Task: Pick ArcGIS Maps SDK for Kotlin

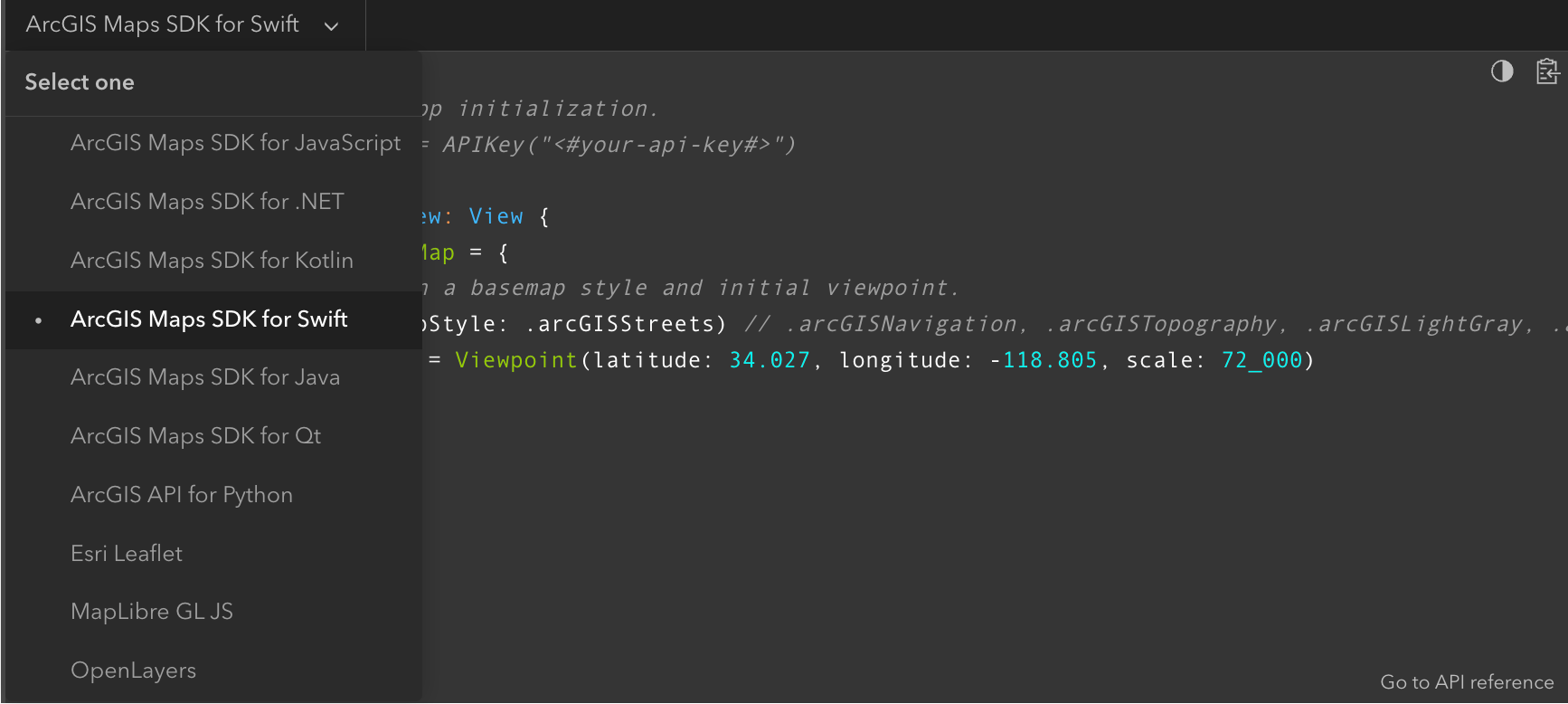Action: 213,261
